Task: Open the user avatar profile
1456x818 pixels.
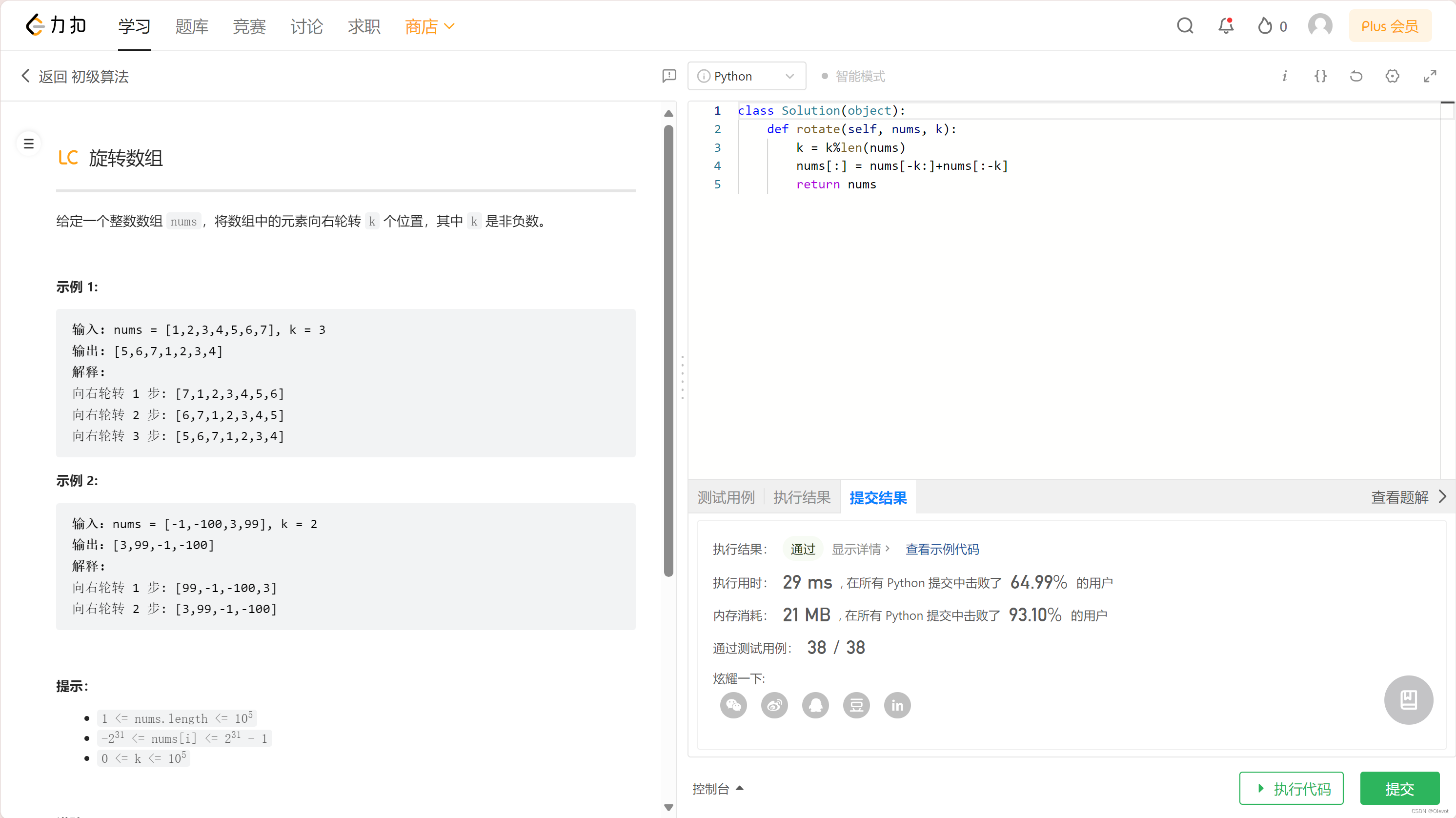Action: tap(1320, 26)
